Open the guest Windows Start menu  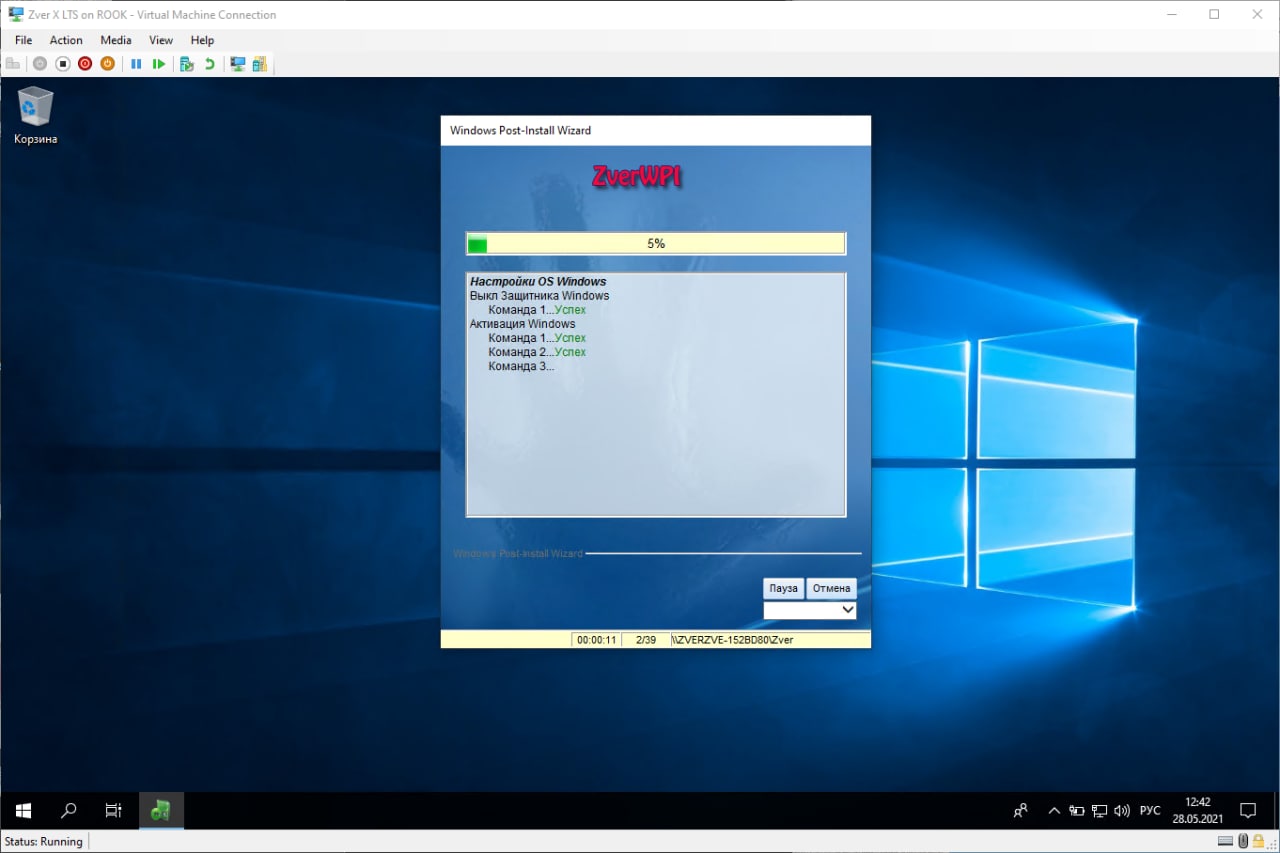23,811
